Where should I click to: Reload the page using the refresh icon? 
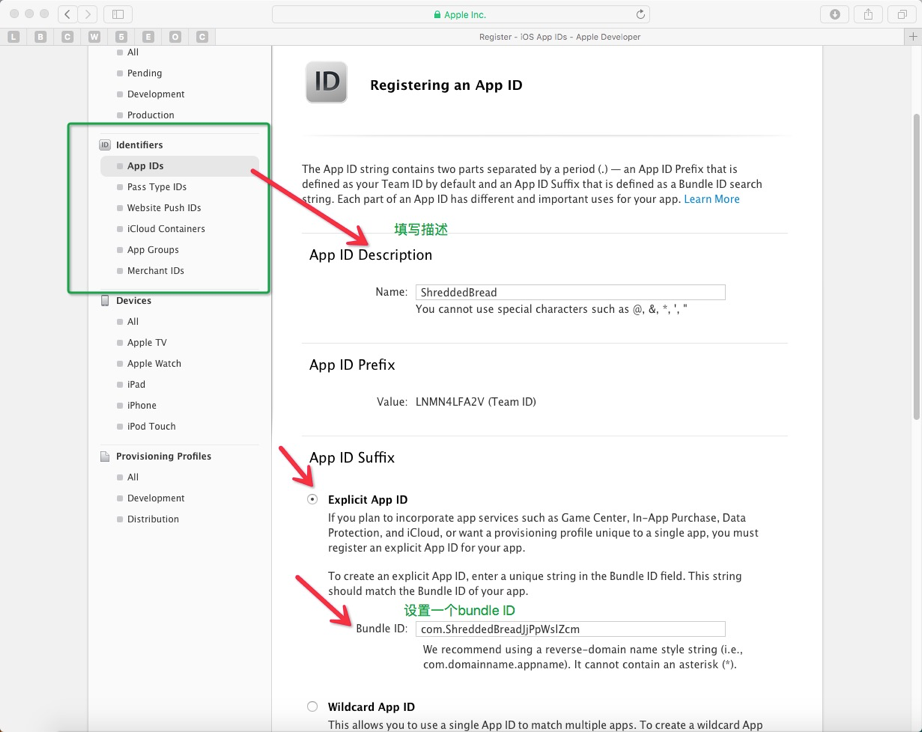(x=640, y=14)
